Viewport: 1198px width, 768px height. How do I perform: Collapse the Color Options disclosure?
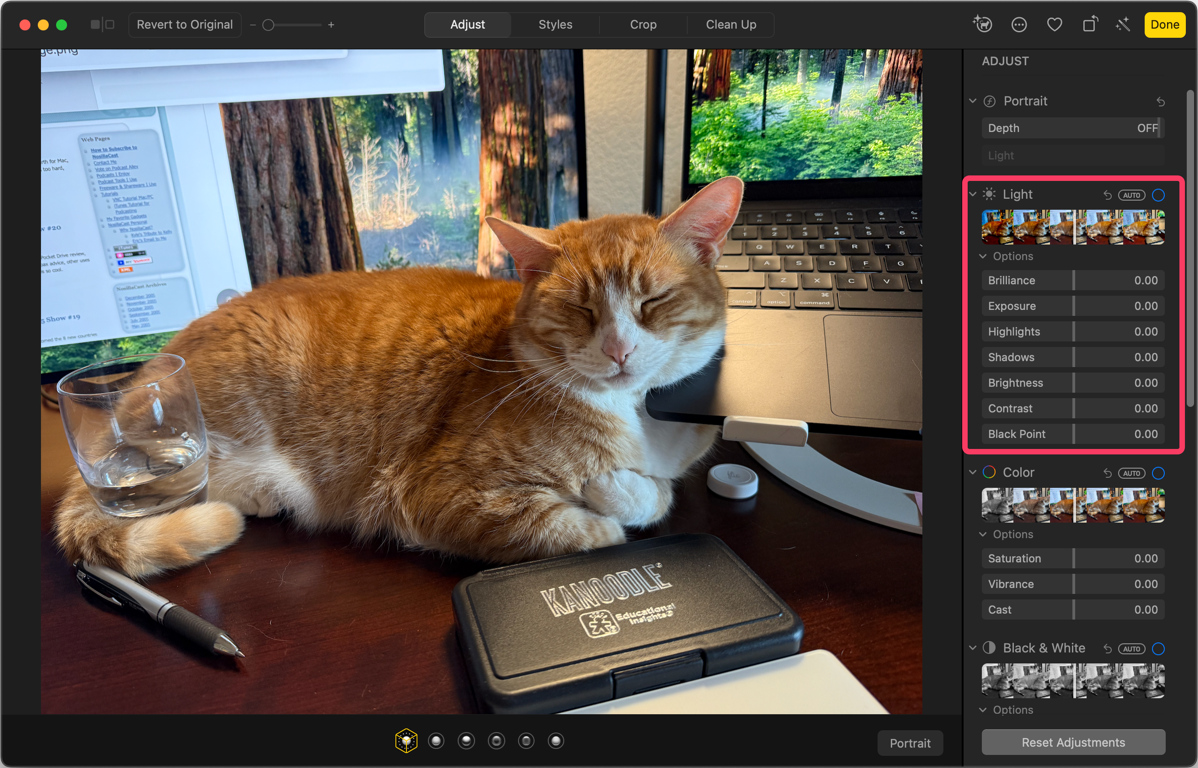coord(983,535)
